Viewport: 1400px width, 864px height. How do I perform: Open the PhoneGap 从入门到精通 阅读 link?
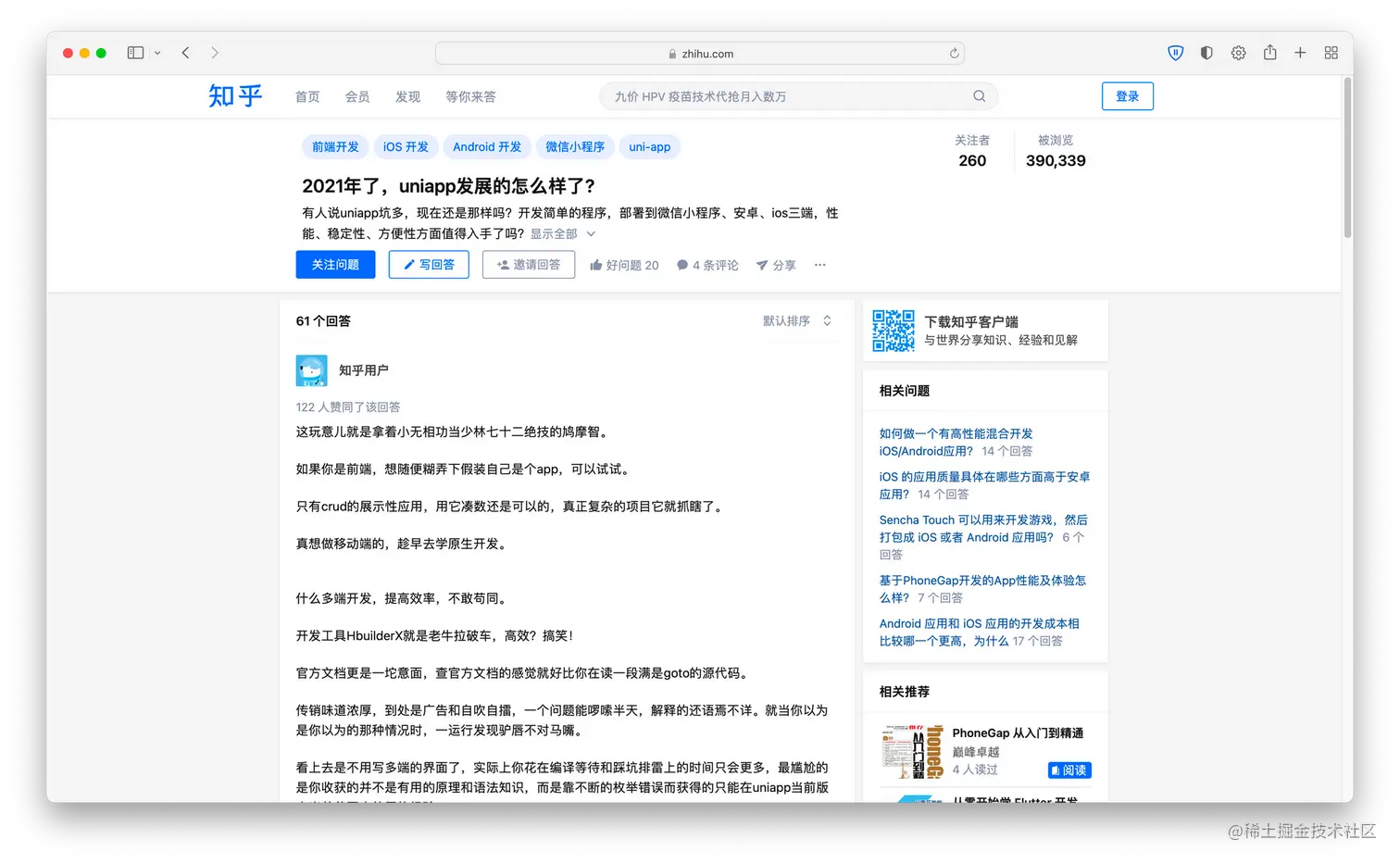coord(1069,770)
